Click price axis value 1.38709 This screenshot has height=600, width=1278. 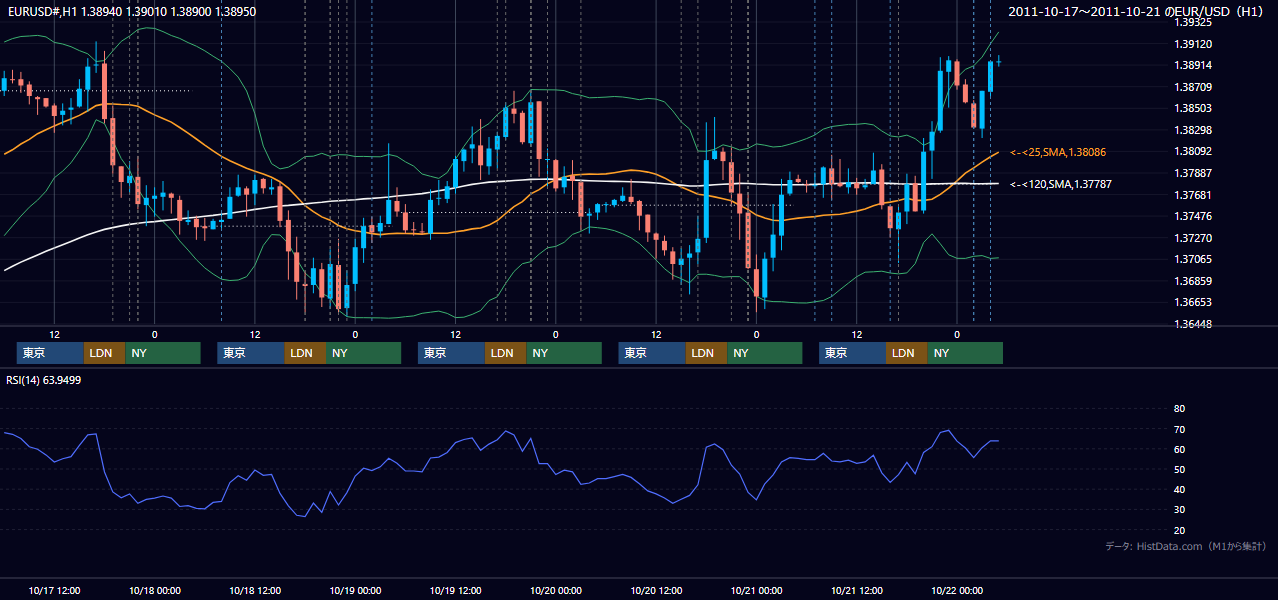(x=1193, y=87)
